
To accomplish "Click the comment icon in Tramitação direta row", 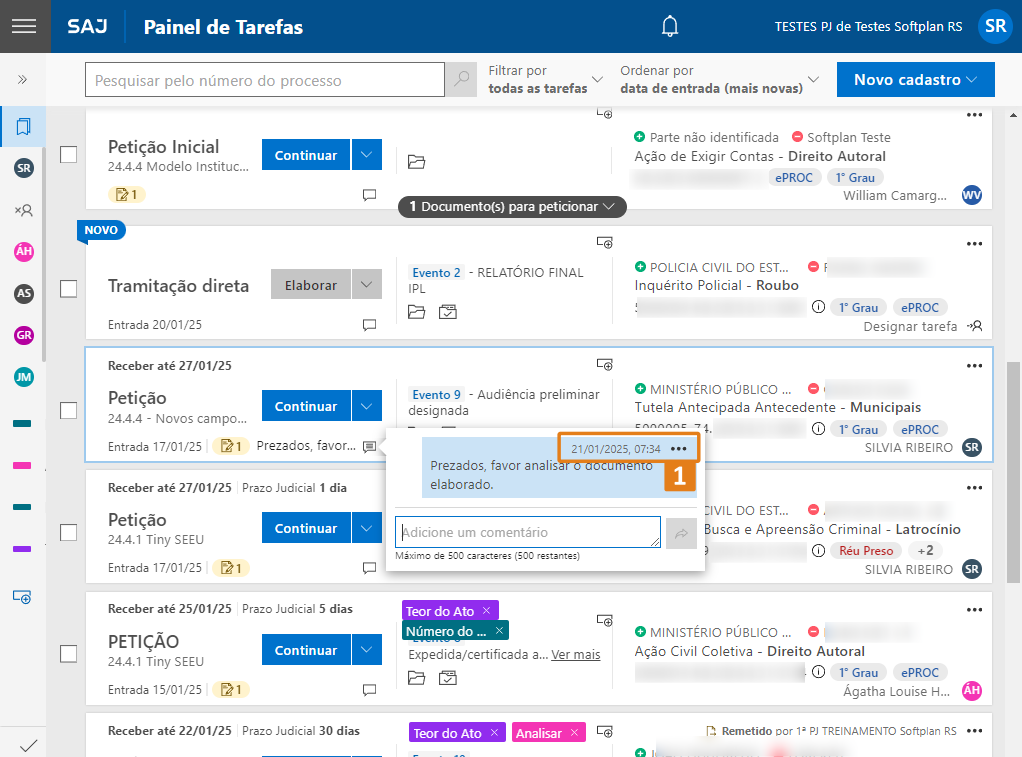I will click(369, 325).
